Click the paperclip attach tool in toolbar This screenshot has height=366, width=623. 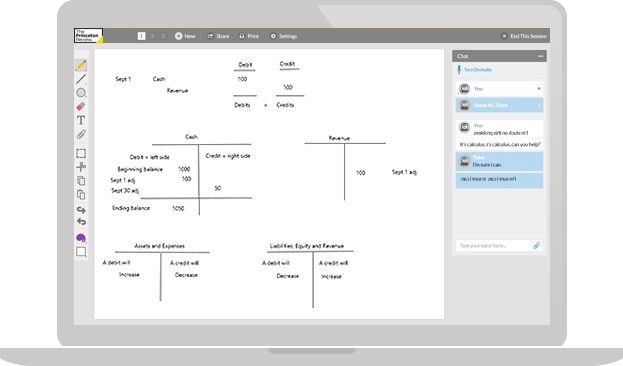(x=81, y=134)
